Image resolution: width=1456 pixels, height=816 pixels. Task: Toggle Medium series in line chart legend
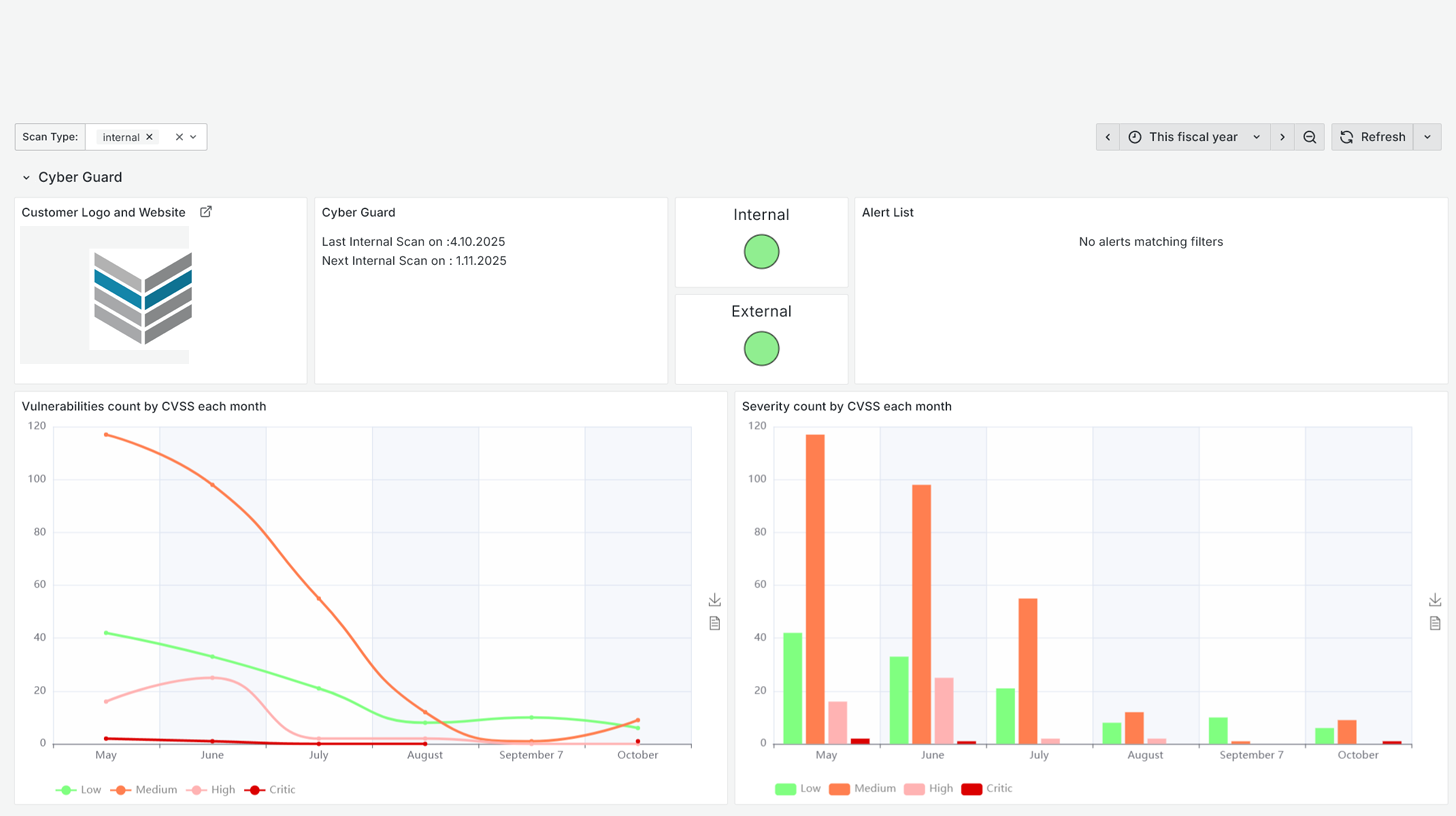tap(145, 790)
